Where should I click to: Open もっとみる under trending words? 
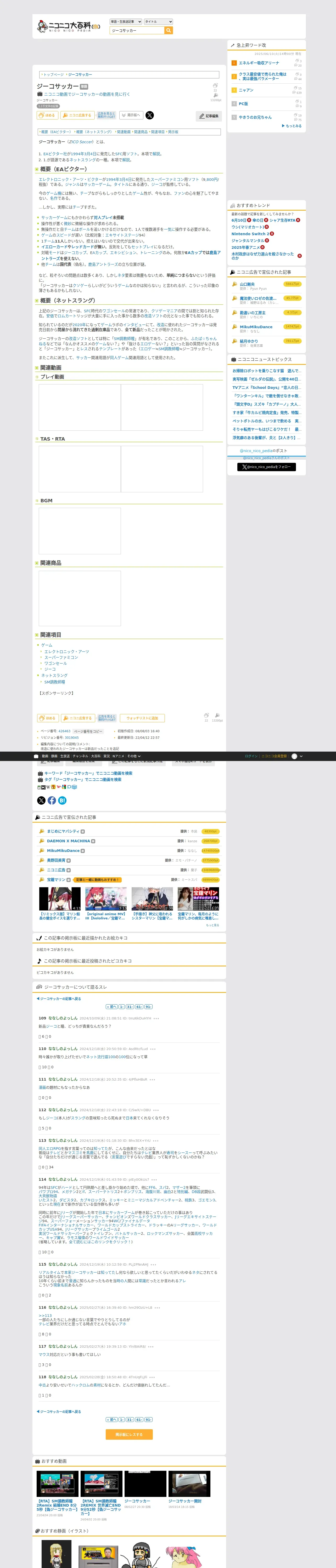[292, 126]
